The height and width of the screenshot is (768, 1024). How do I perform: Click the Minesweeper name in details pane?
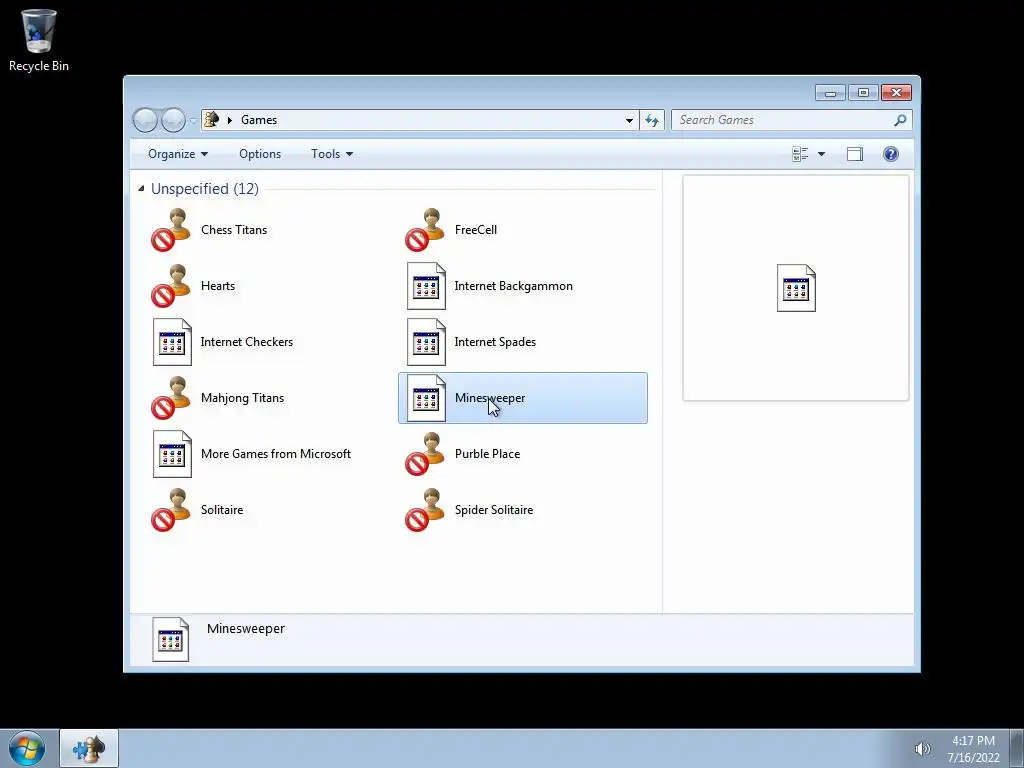click(x=246, y=629)
